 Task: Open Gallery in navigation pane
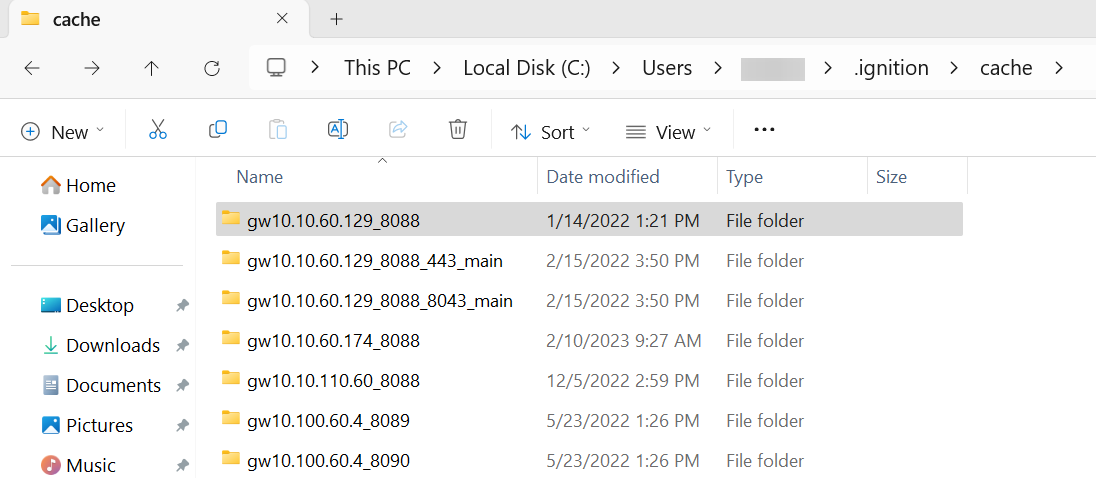(82, 225)
